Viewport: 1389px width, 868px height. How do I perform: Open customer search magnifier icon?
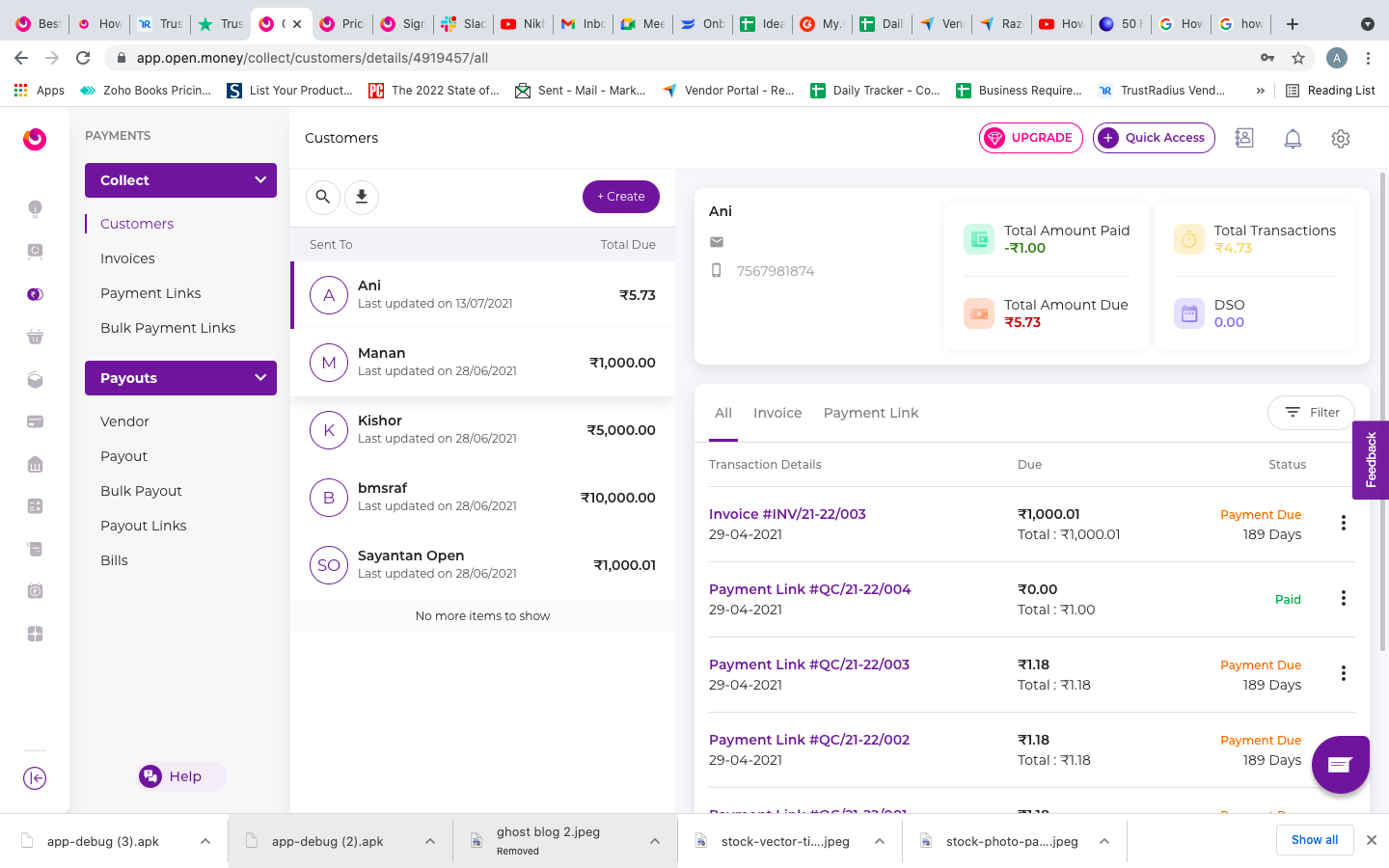323,197
